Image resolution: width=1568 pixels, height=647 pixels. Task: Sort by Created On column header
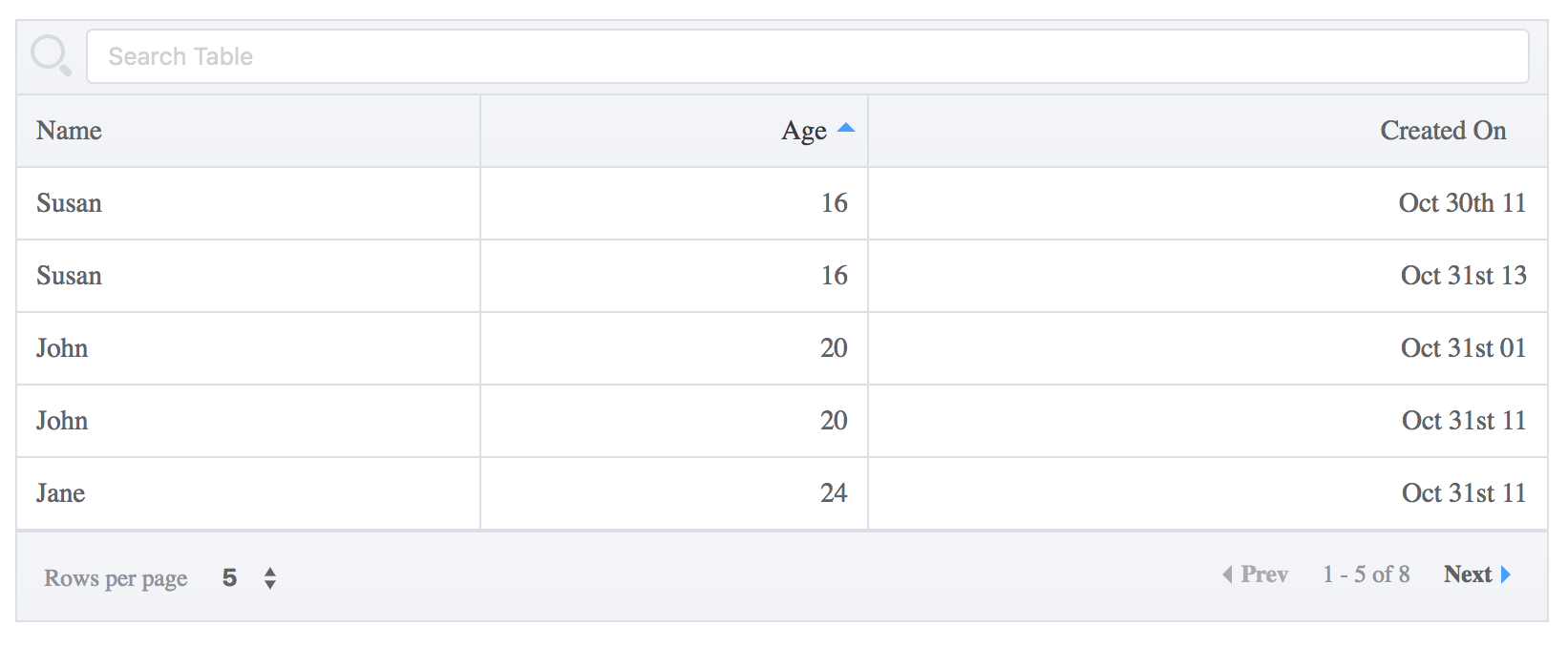pyautogui.click(x=1442, y=131)
